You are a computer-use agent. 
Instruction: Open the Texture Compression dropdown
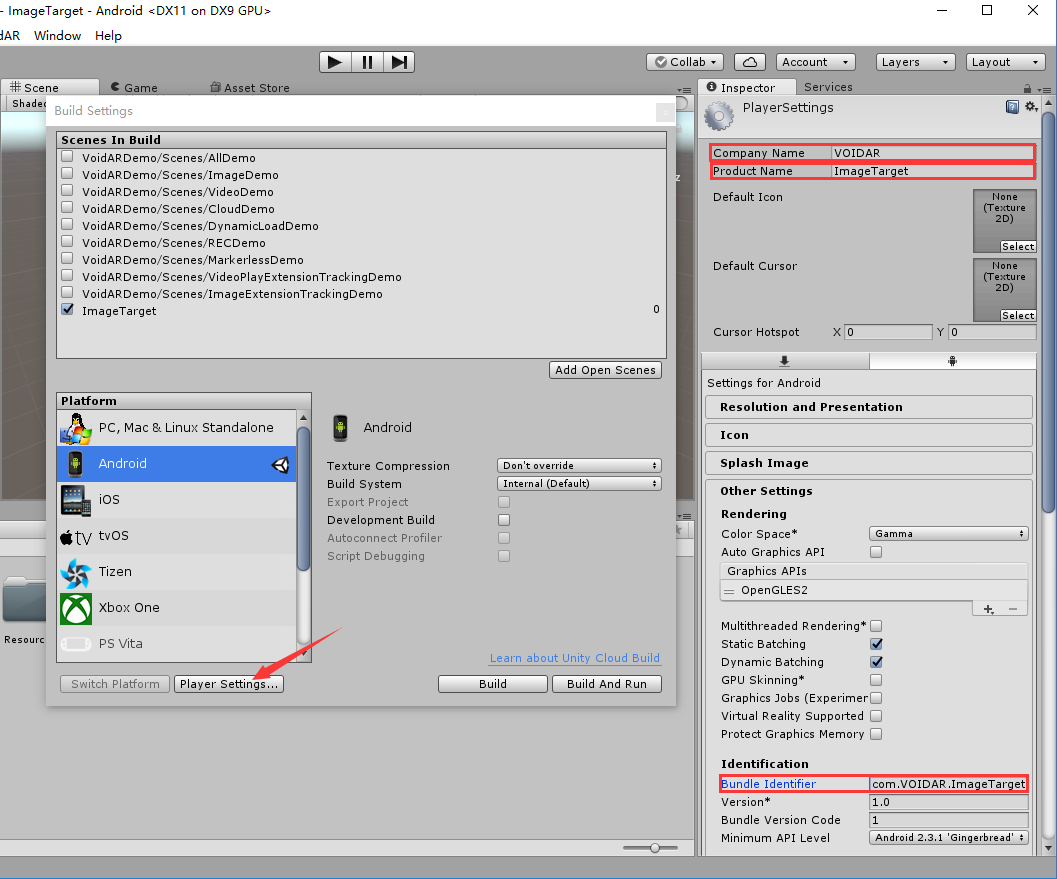coord(579,466)
